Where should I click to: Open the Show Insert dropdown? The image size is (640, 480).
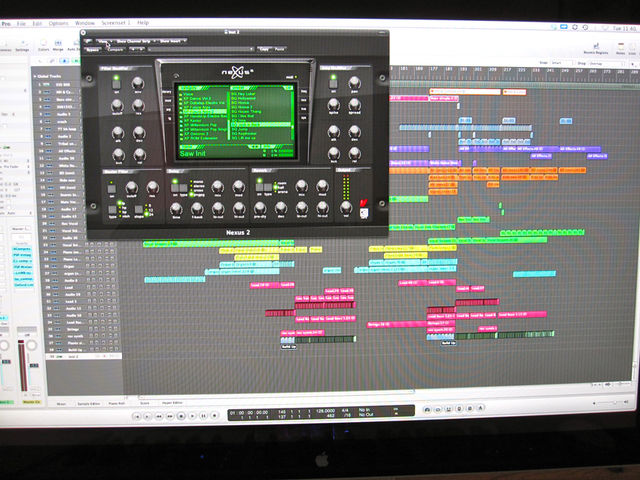pyautogui.click(x=173, y=41)
